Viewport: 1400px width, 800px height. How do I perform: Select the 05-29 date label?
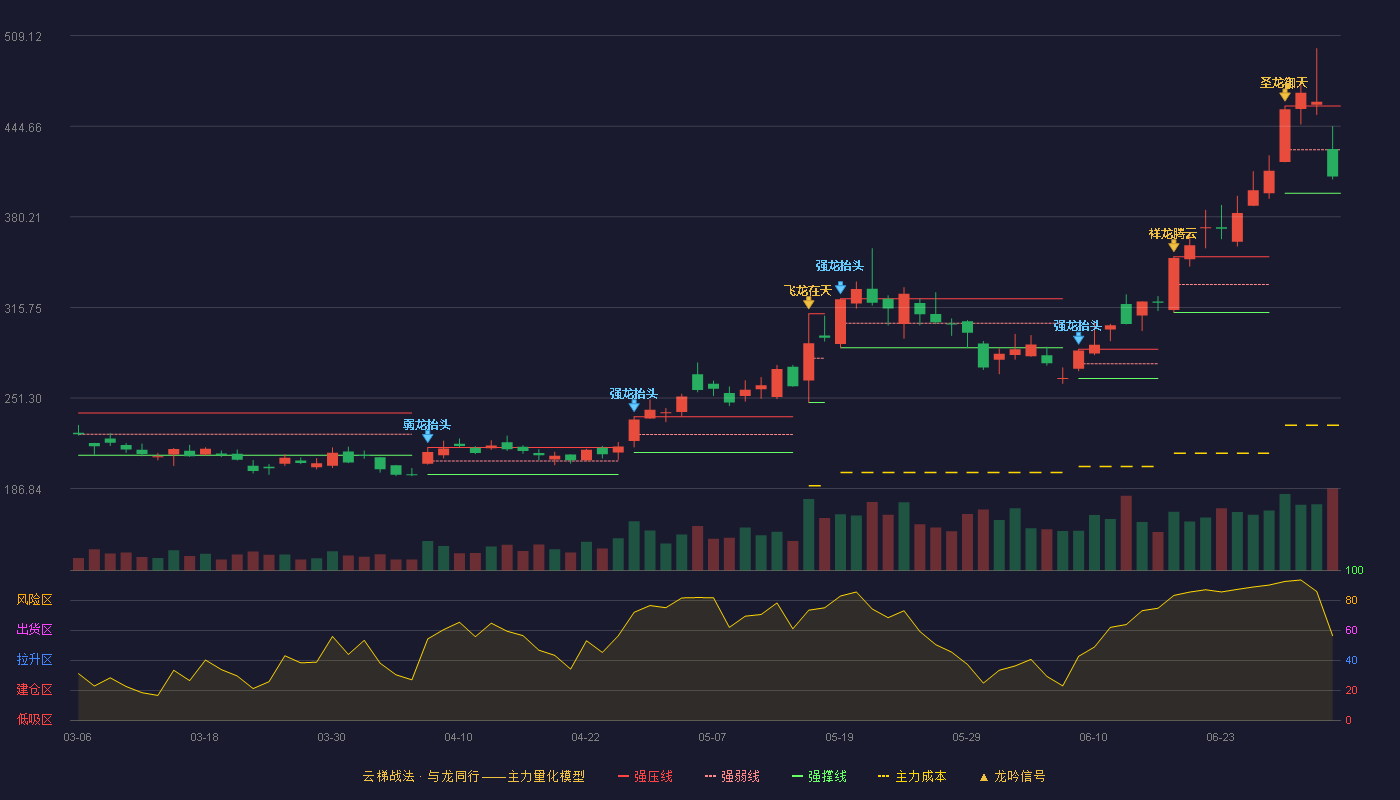966,737
